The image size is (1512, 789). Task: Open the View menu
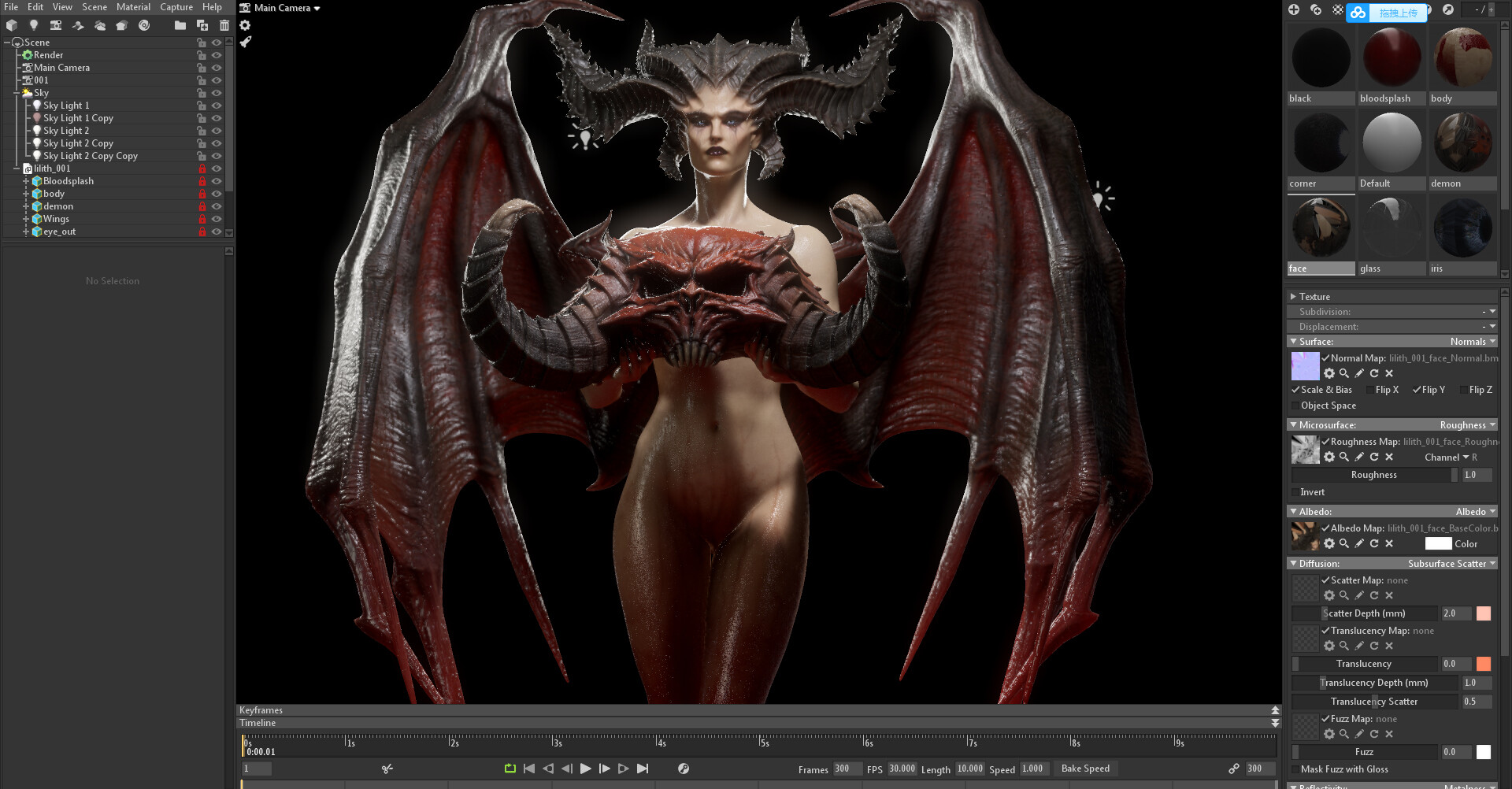62,7
